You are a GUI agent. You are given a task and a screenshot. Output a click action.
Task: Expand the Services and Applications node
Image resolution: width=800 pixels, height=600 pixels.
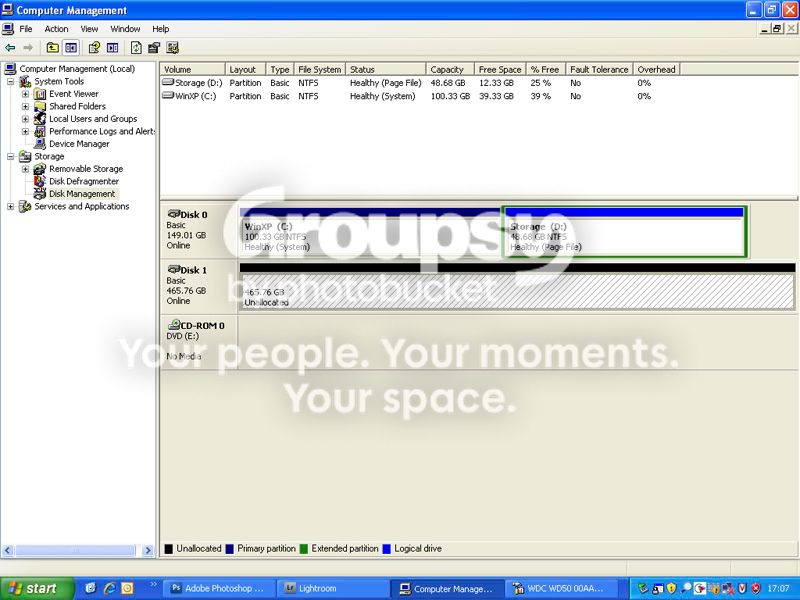[10, 207]
